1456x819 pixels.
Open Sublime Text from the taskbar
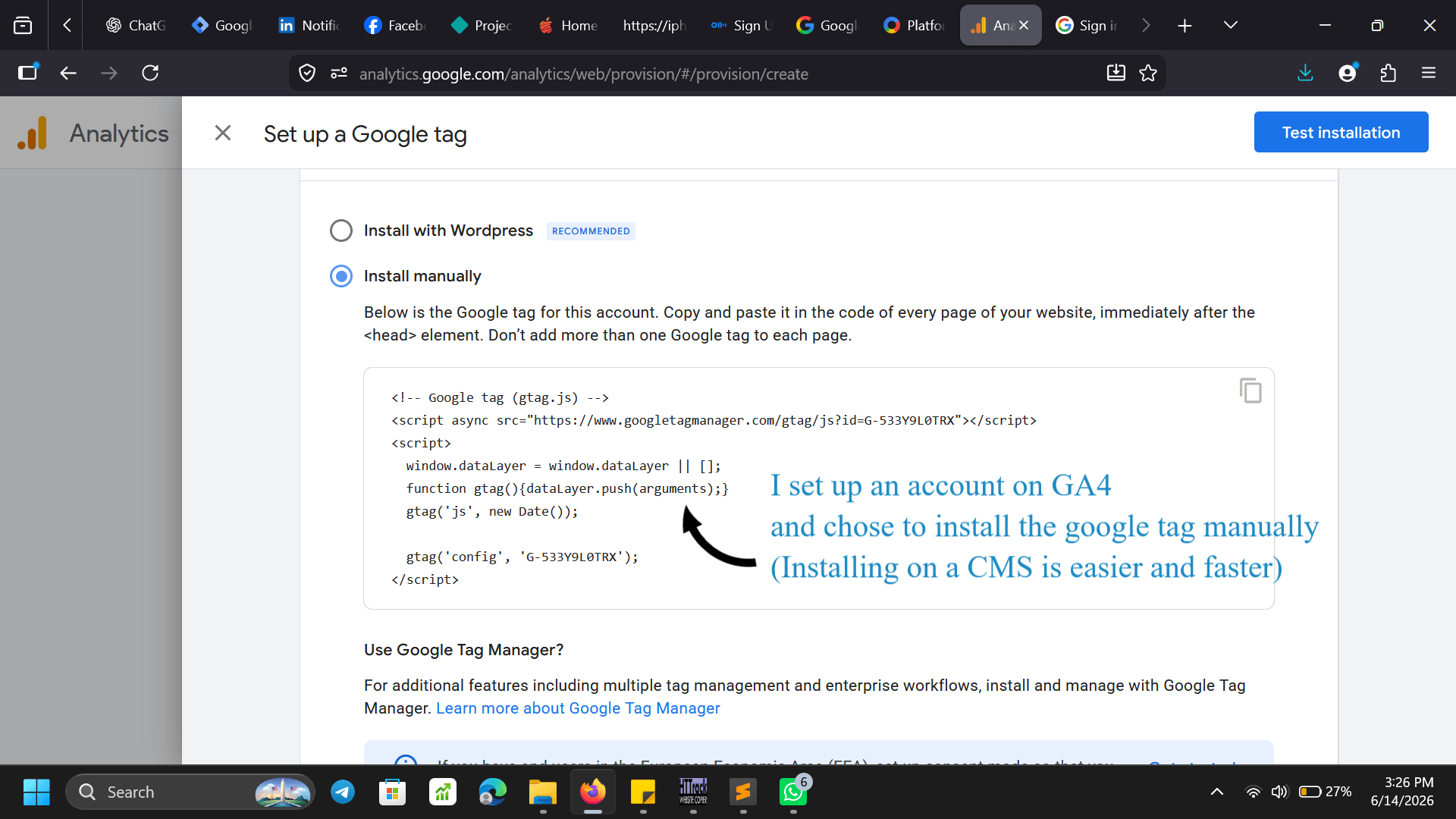click(743, 792)
